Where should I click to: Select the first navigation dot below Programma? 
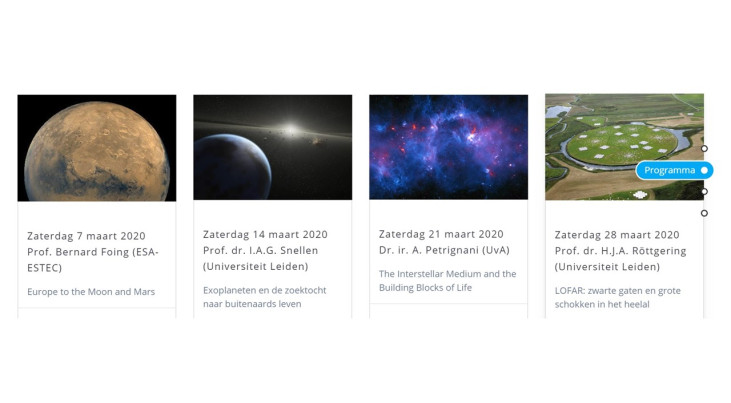pos(704,192)
